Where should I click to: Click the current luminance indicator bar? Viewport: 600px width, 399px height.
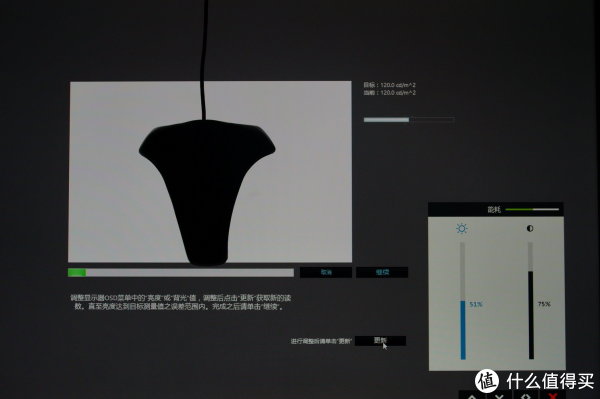409,120
